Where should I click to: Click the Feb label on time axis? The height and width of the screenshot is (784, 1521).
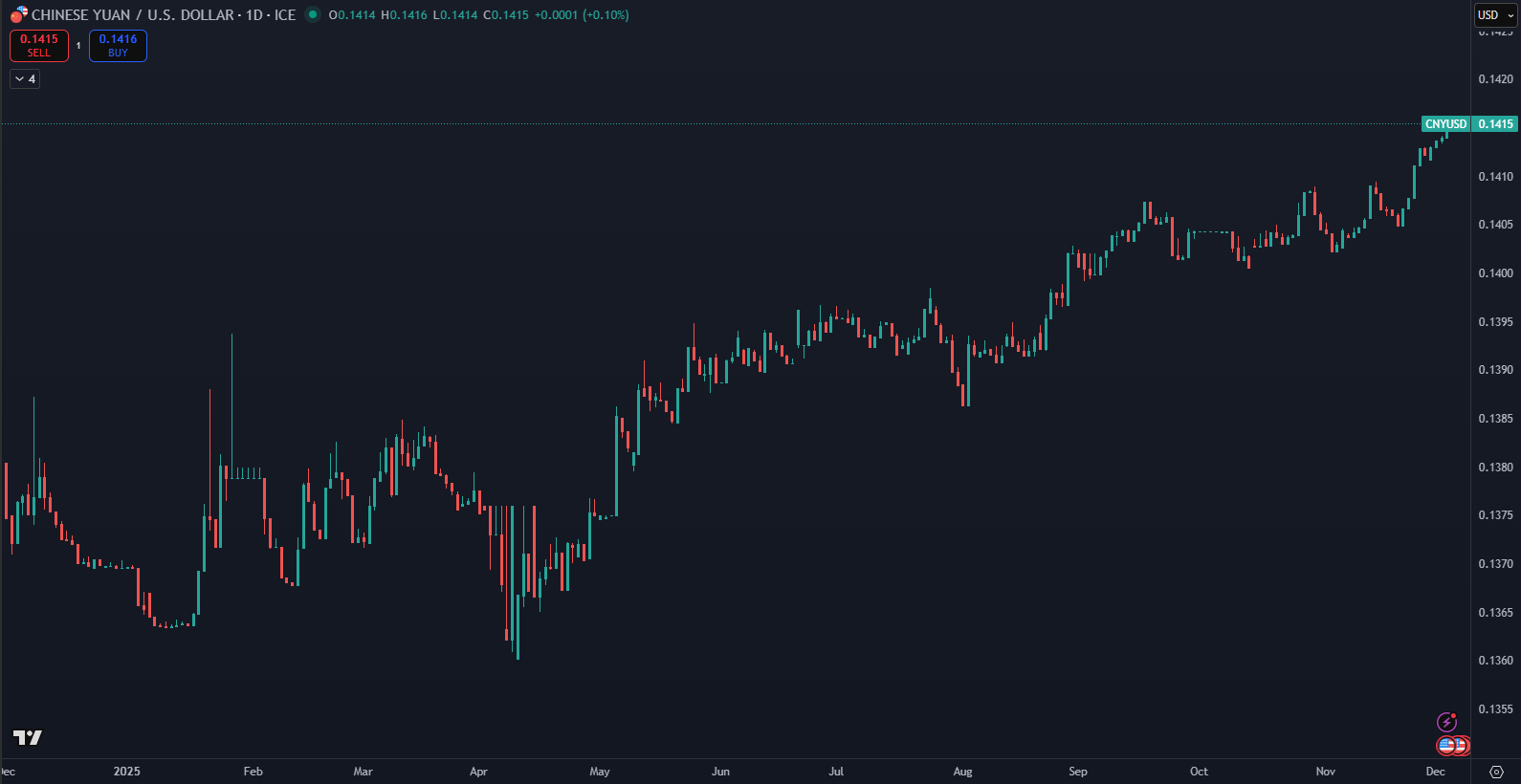253,772
